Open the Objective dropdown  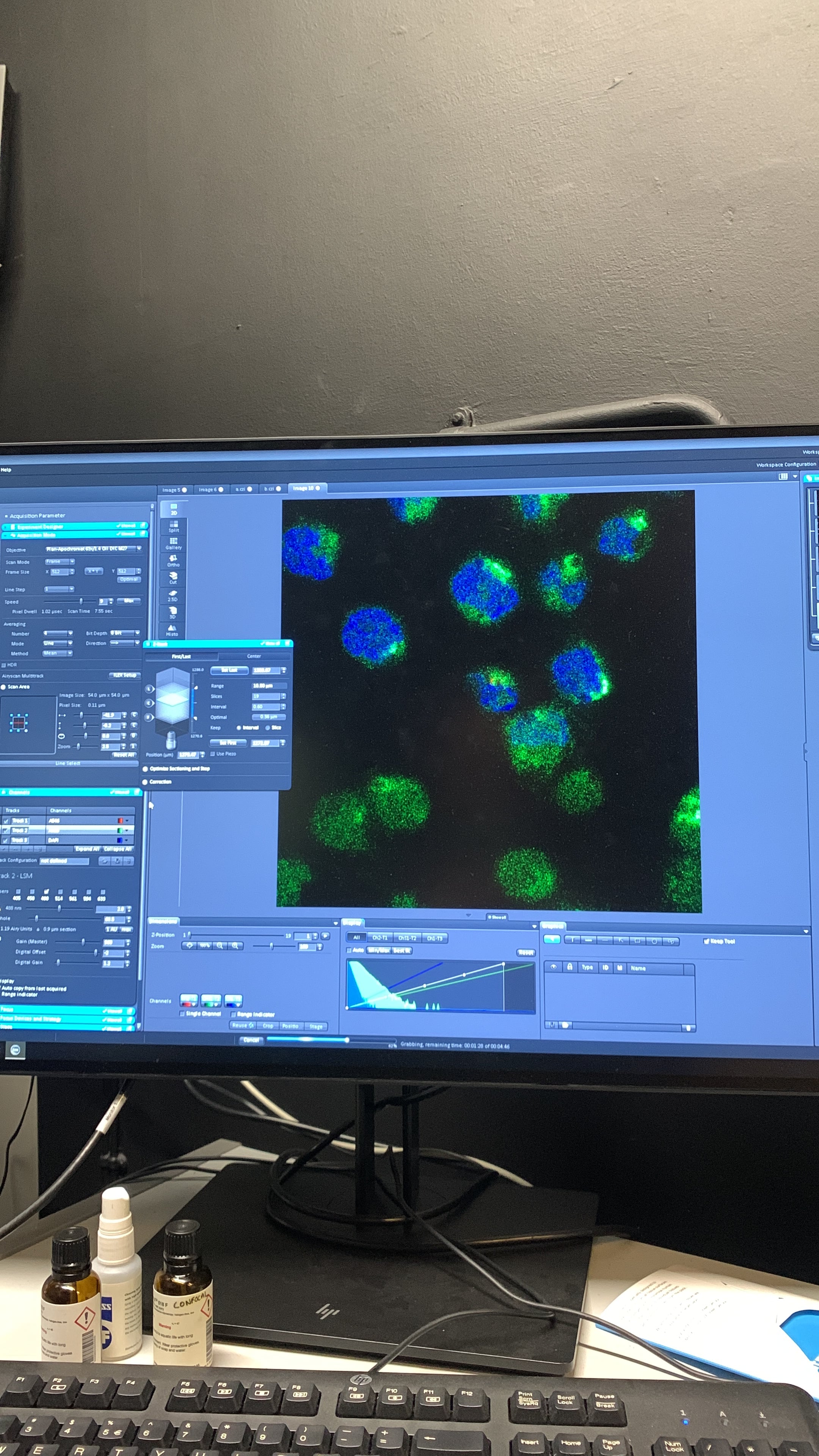pos(93,549)
